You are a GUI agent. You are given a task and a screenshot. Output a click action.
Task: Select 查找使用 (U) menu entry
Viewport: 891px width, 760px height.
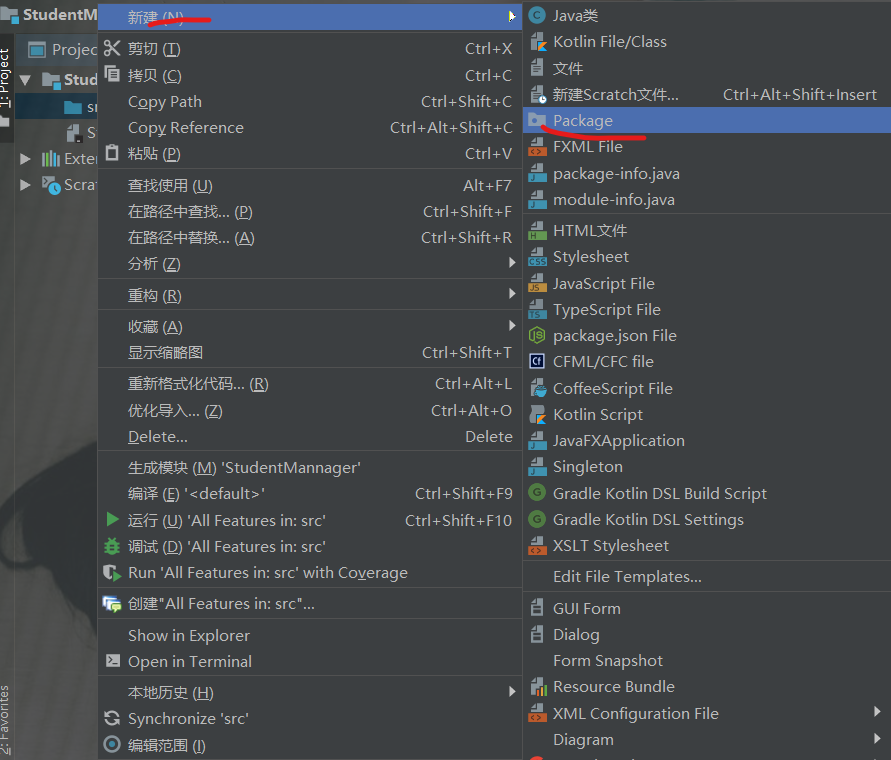310,186
